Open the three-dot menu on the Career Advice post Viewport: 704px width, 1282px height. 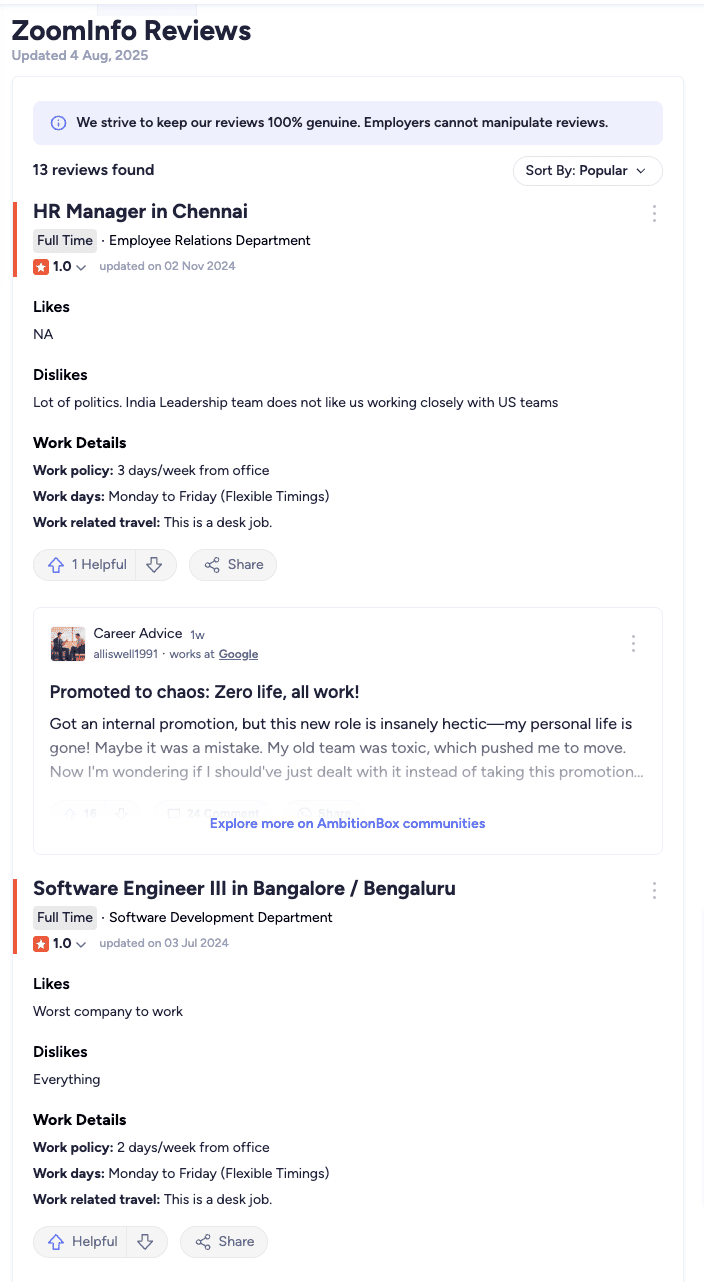tap(633, 644)
